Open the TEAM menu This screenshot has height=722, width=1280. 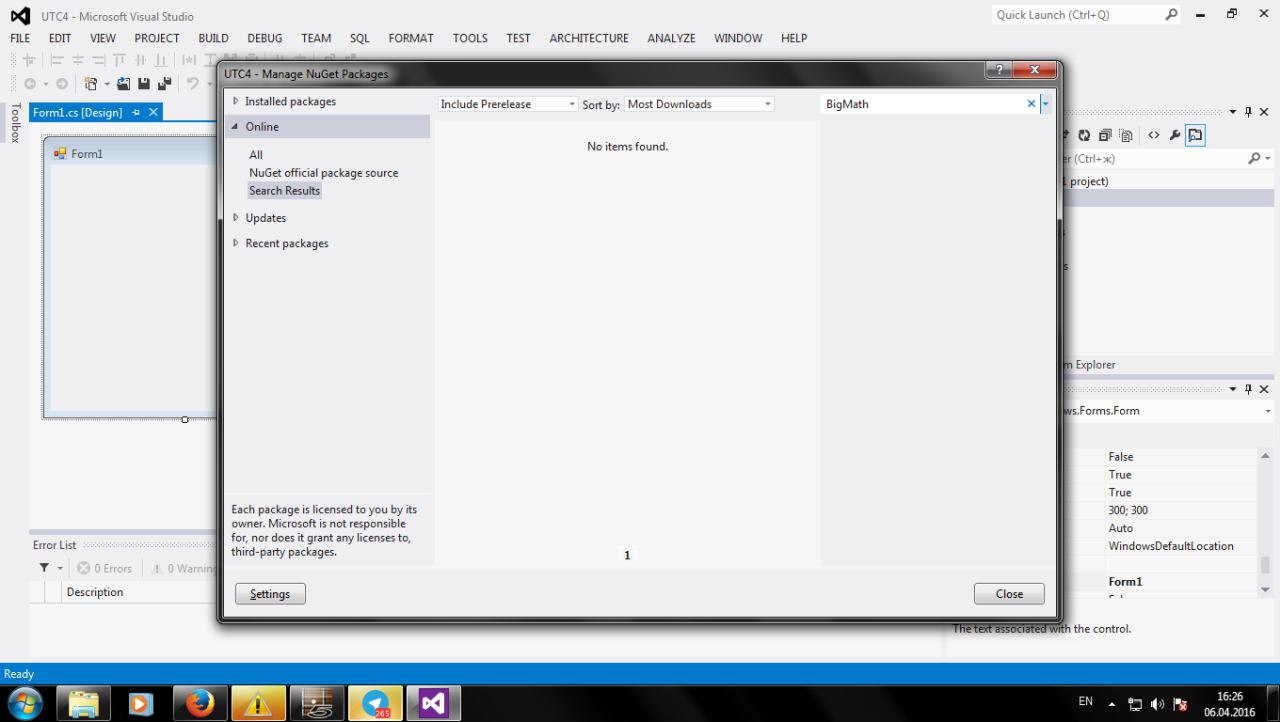coord(316,38)
